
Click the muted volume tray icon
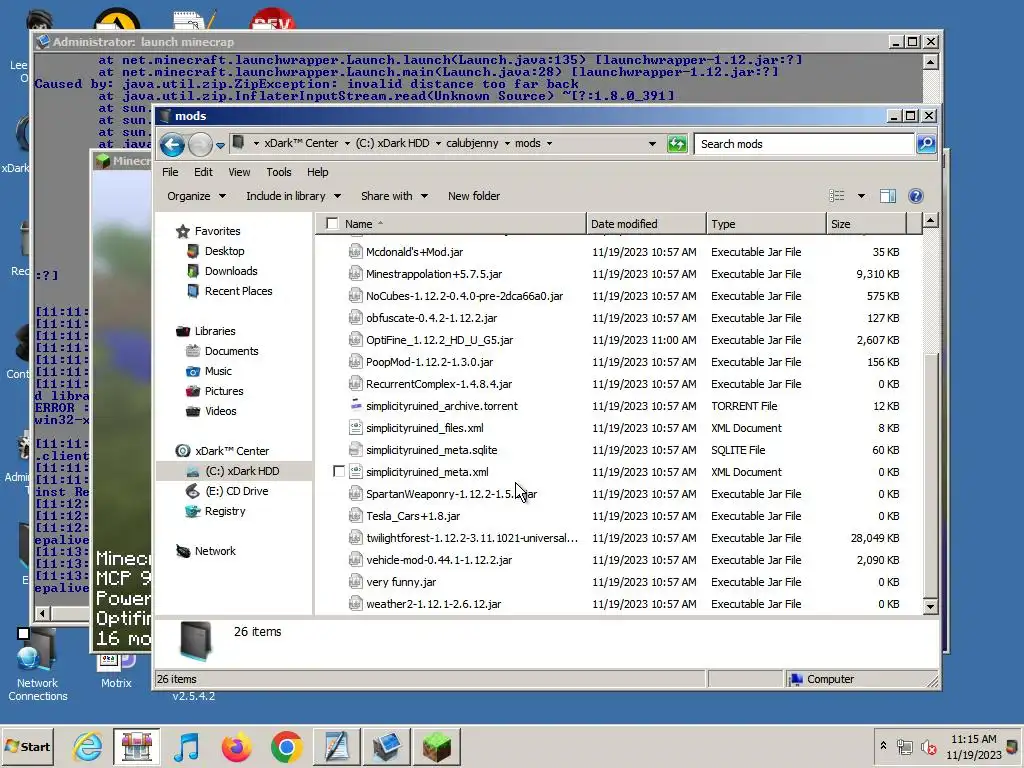tap(927, 746)
